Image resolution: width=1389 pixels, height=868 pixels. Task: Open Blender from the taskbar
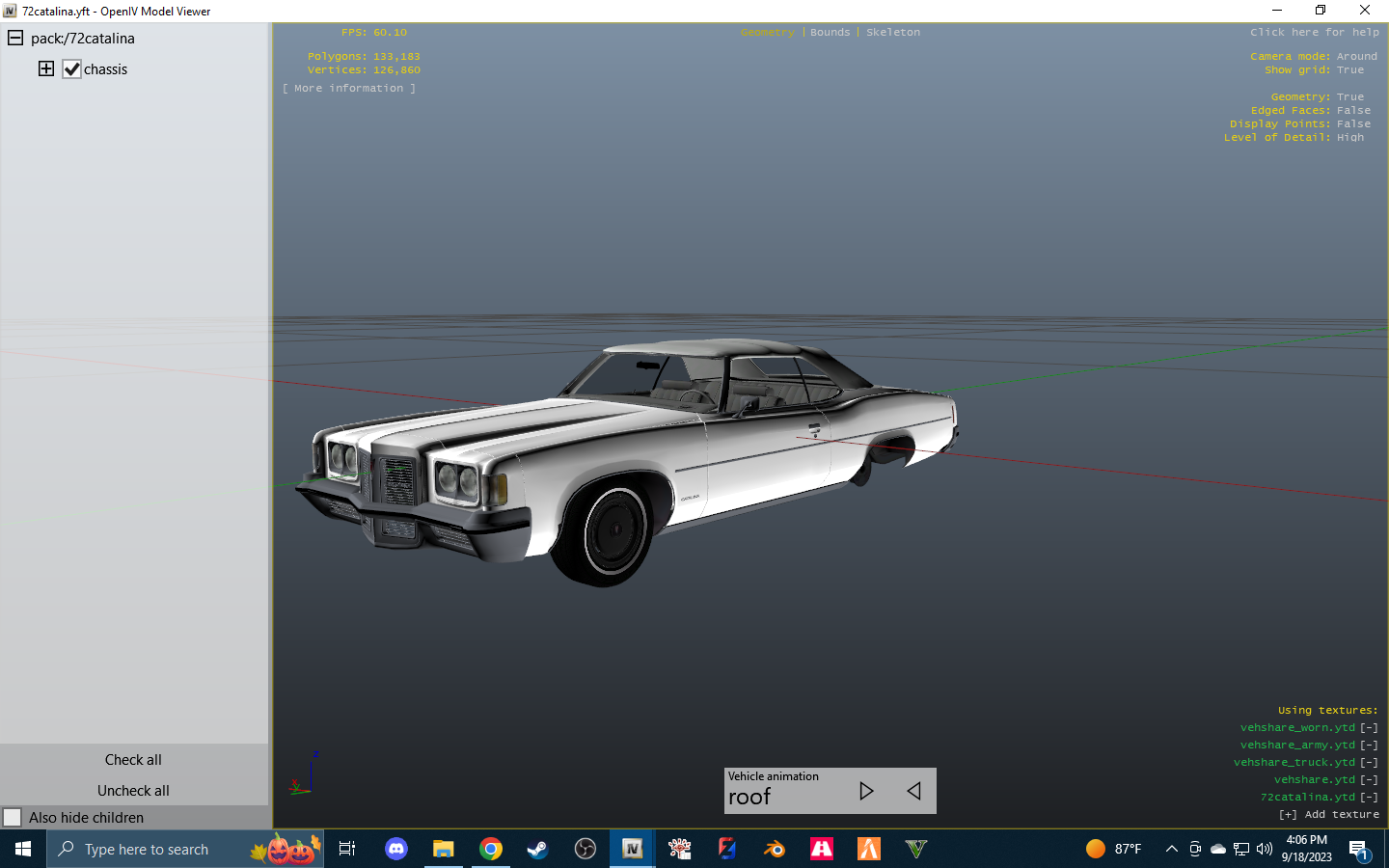click(774, 849)
